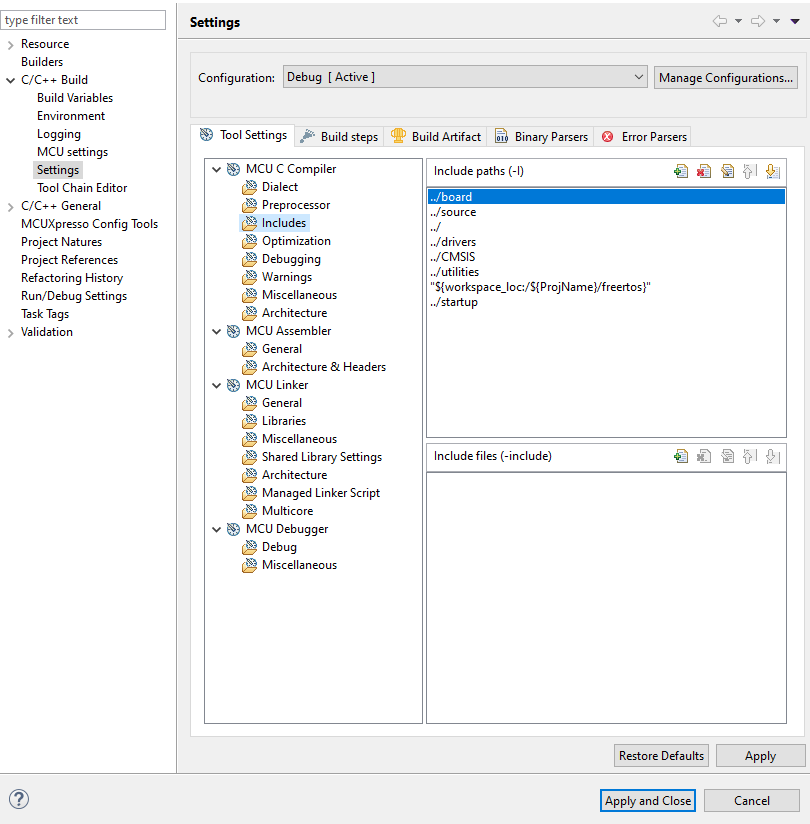Image resolution: width=810 pixels, height=824 pixels.
Task: Go forward using the right arrow icon
Action: (x=757, y=21)
